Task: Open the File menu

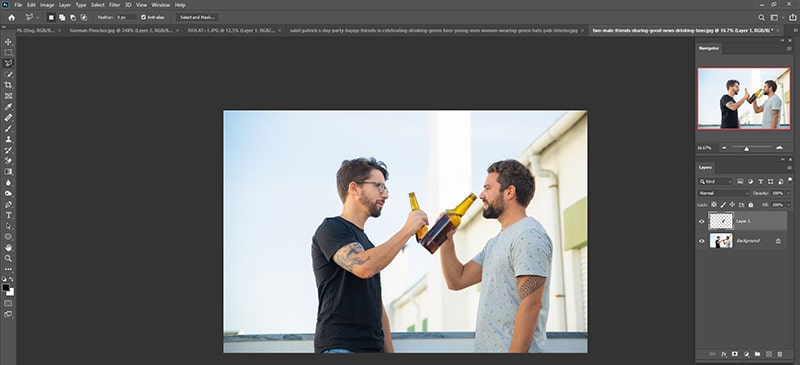Action: (x=18, y=5)
